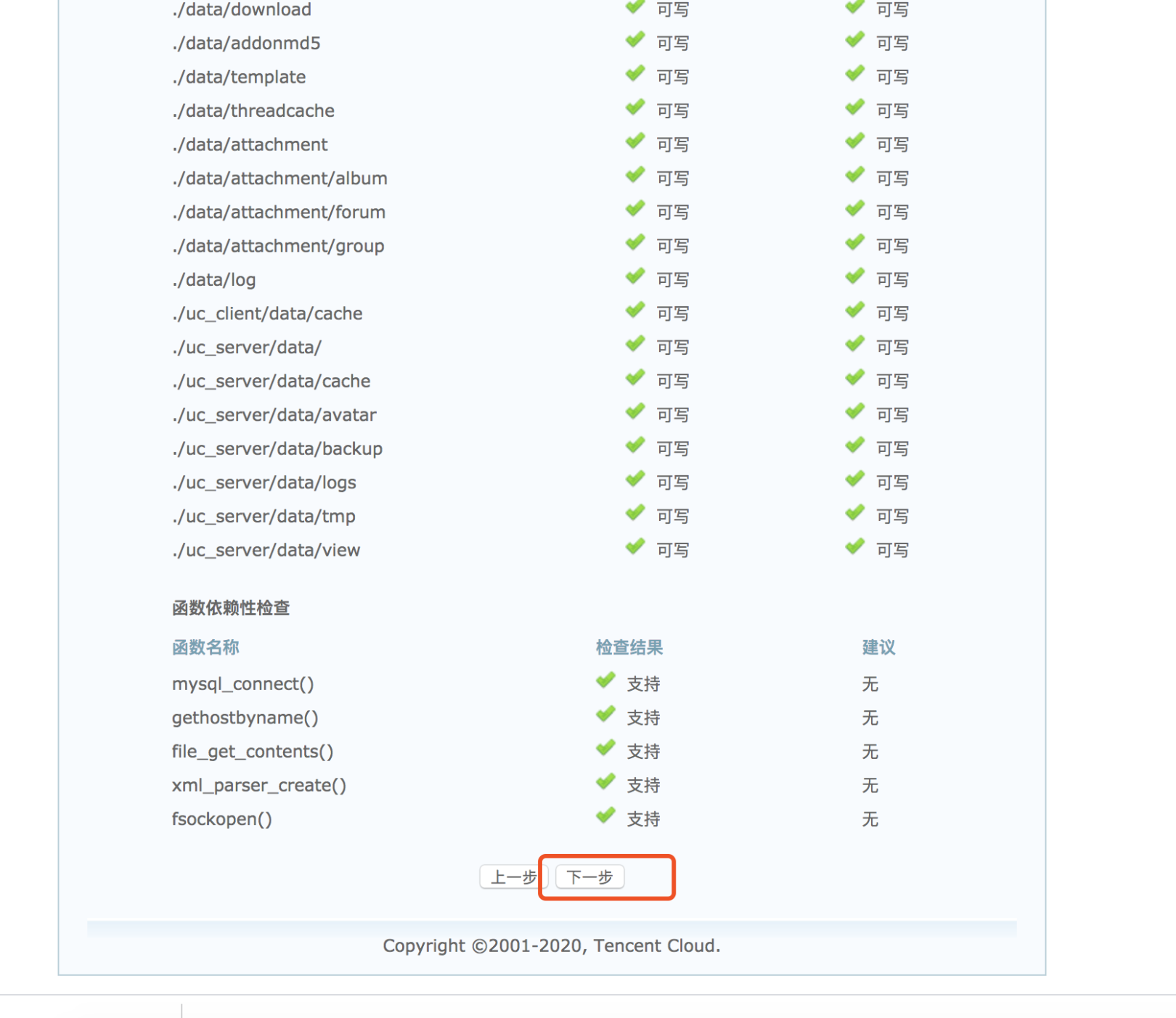Click the right checkmark in the ./uc_server/data/view row

[x=855, y=547]
